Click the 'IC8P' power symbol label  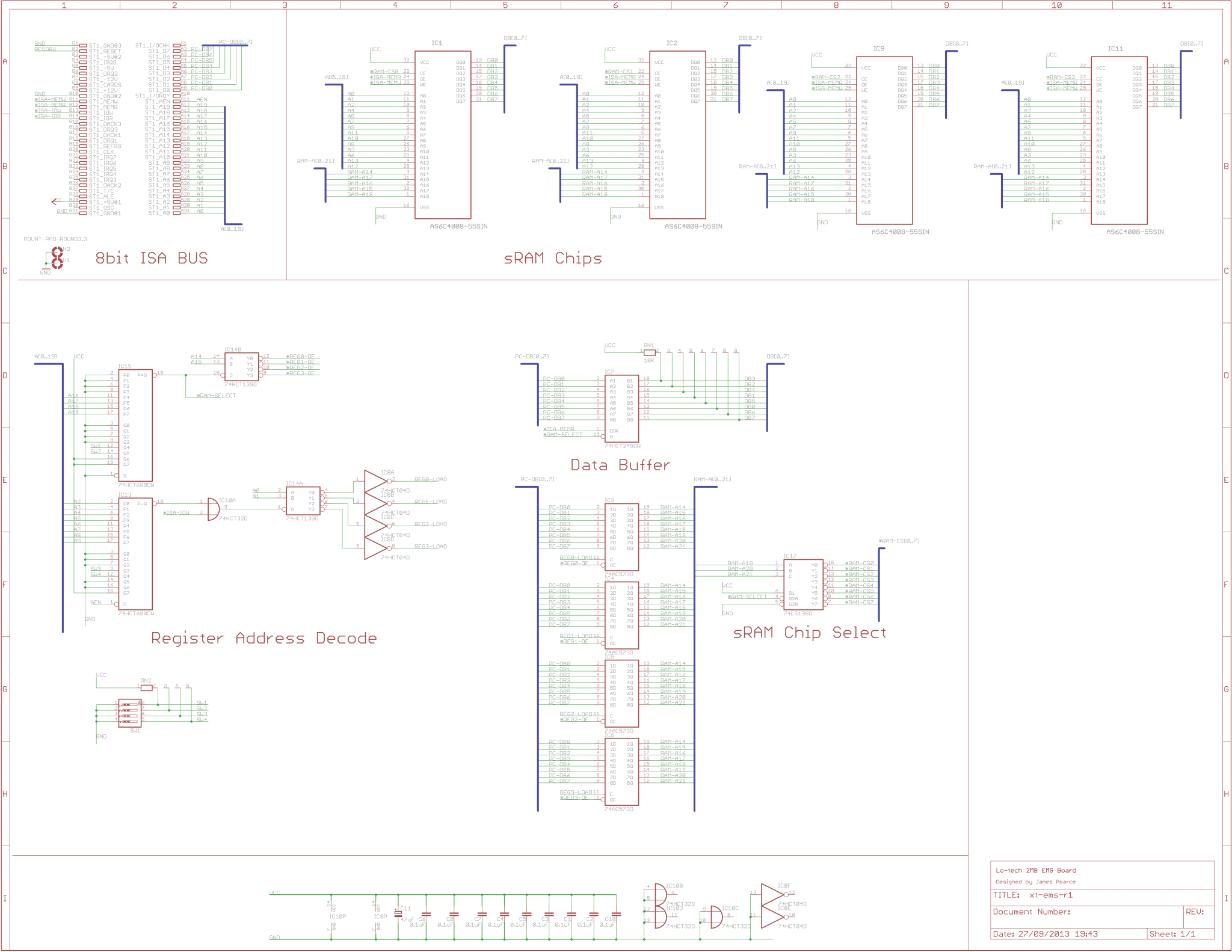(x=380, y=917)
